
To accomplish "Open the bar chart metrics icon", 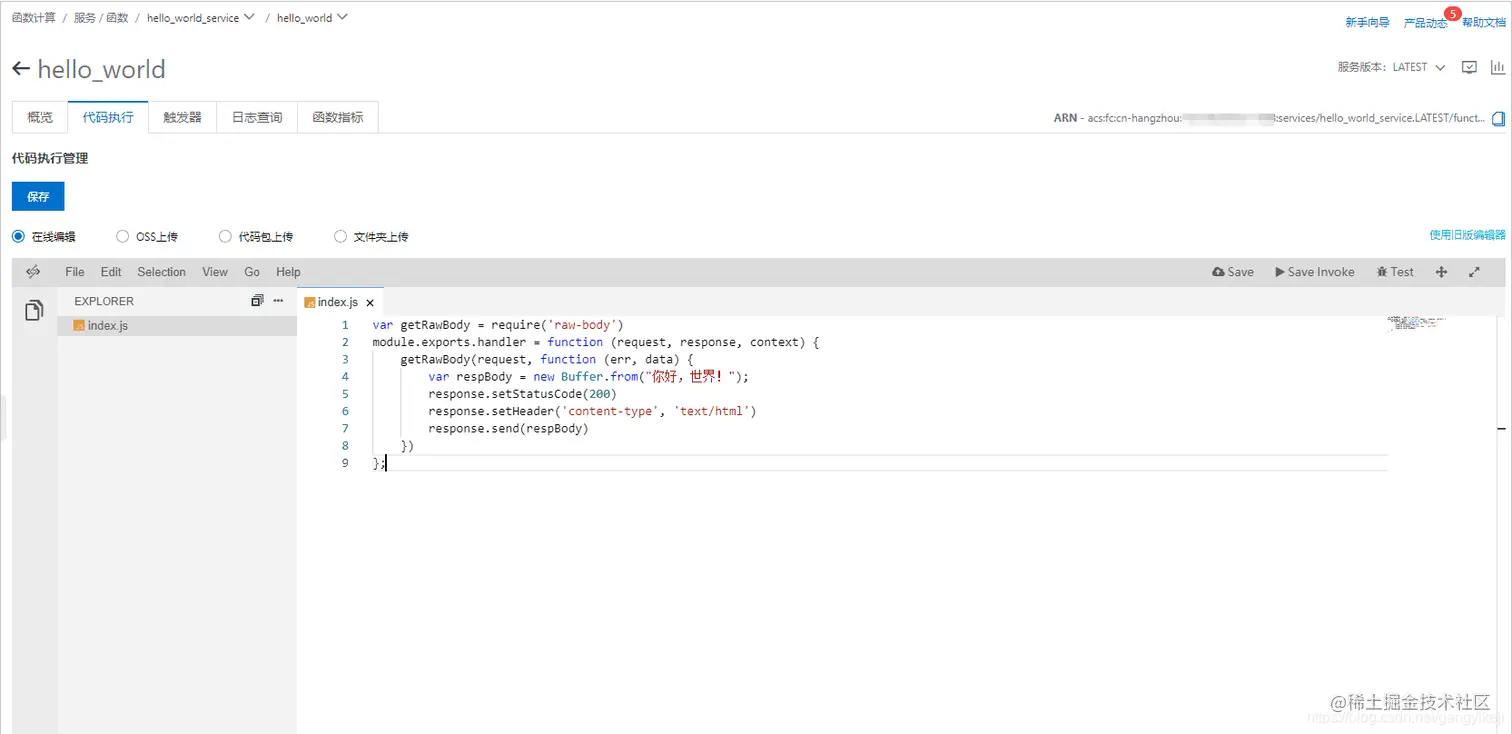I will 1498,67.
